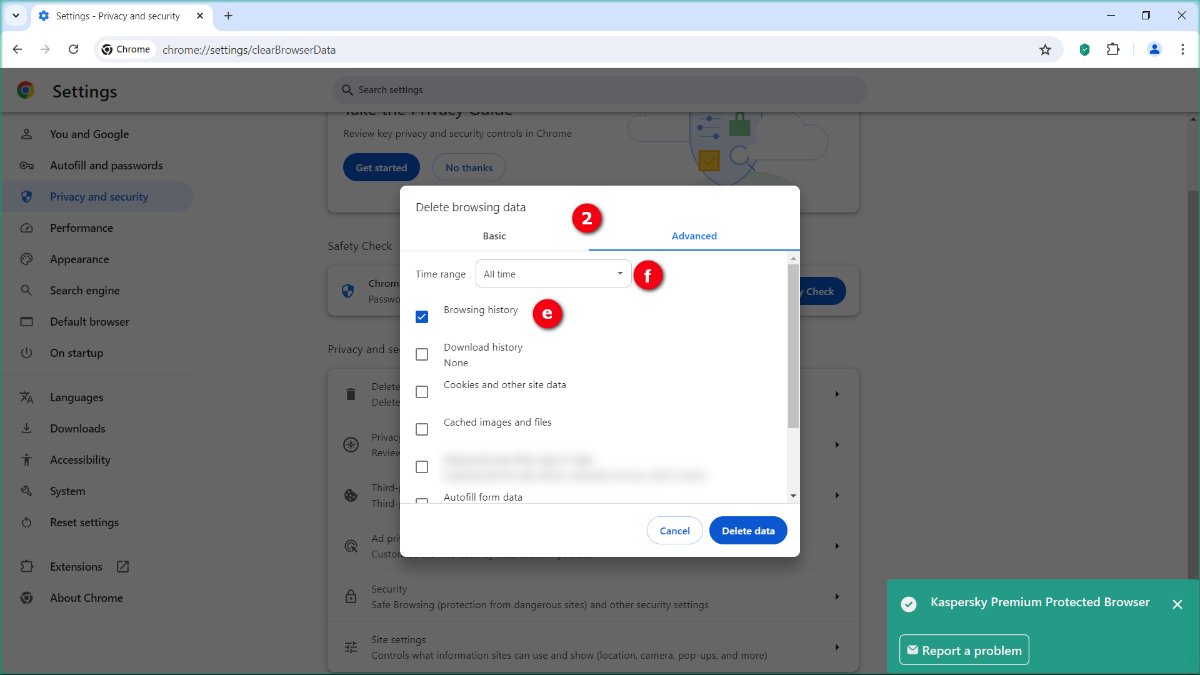Screen dimensions: 1200x675
Task: Select the Settings browser tab
Action: 119,16
